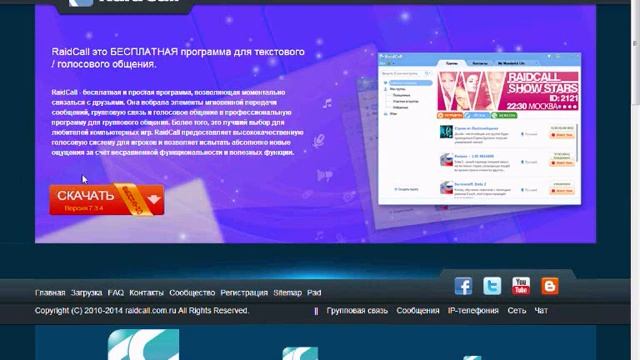This screenshot has height=360, width=640.
Task: Open the IP-телефония footer link
Action: (473, 311)
